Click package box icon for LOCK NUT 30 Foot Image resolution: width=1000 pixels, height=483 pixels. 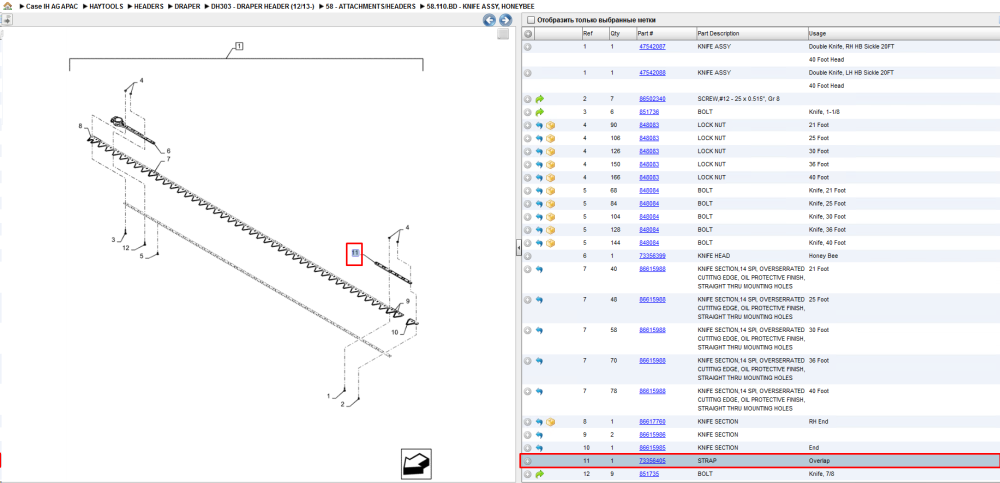tap(550, 151)
